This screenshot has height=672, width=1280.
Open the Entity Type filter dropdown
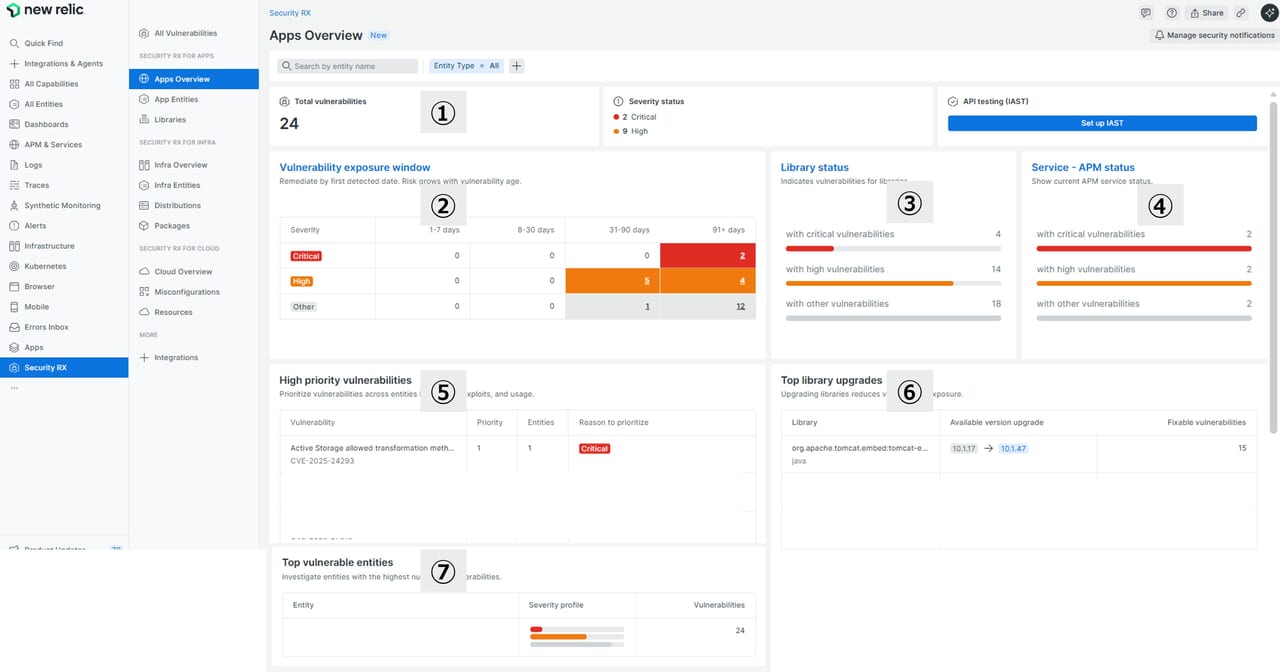point(465,66)
